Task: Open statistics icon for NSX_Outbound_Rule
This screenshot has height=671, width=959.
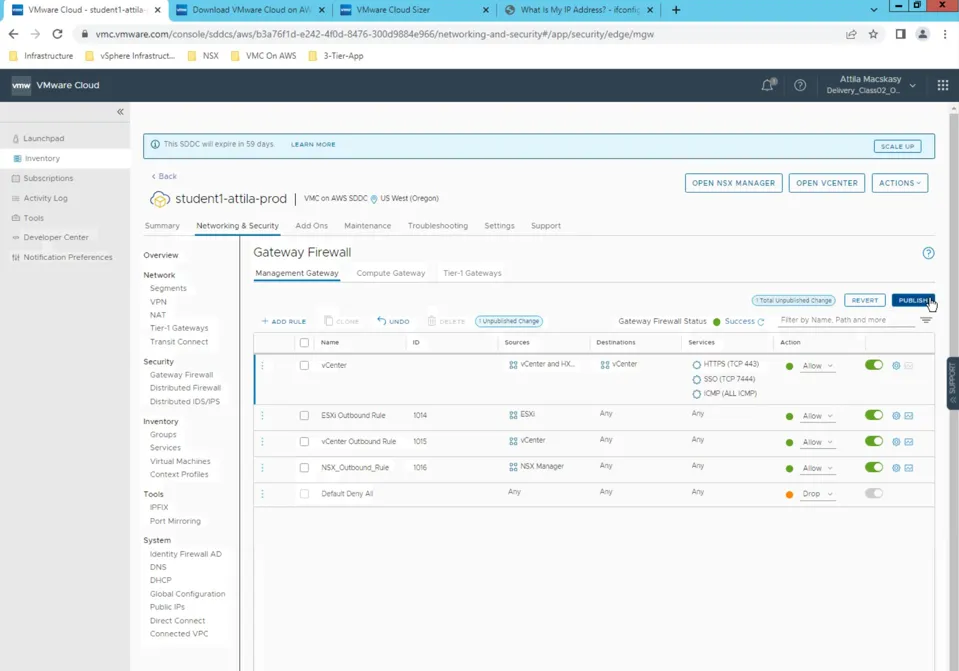Action: pos(909,468)
